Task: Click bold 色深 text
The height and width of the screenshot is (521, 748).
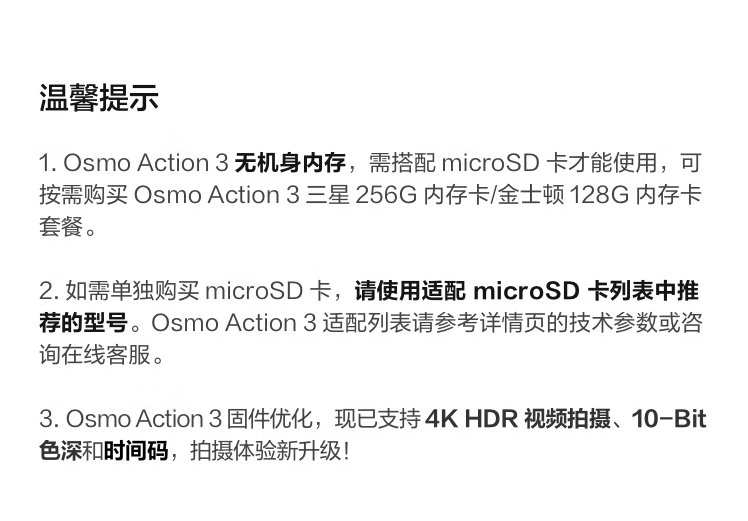Action: point(61,450)
